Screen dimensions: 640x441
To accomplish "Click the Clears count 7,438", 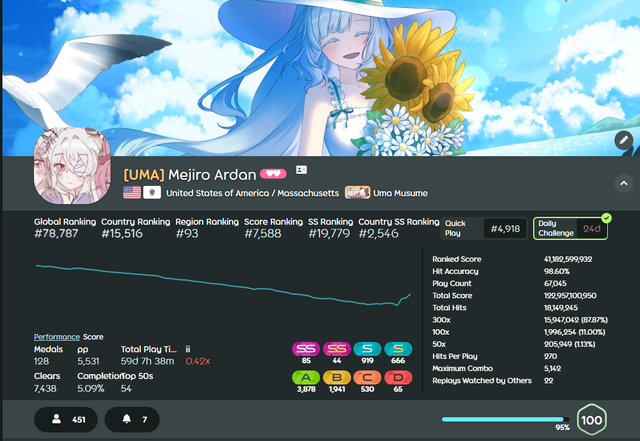I will [x=45, y=388].
